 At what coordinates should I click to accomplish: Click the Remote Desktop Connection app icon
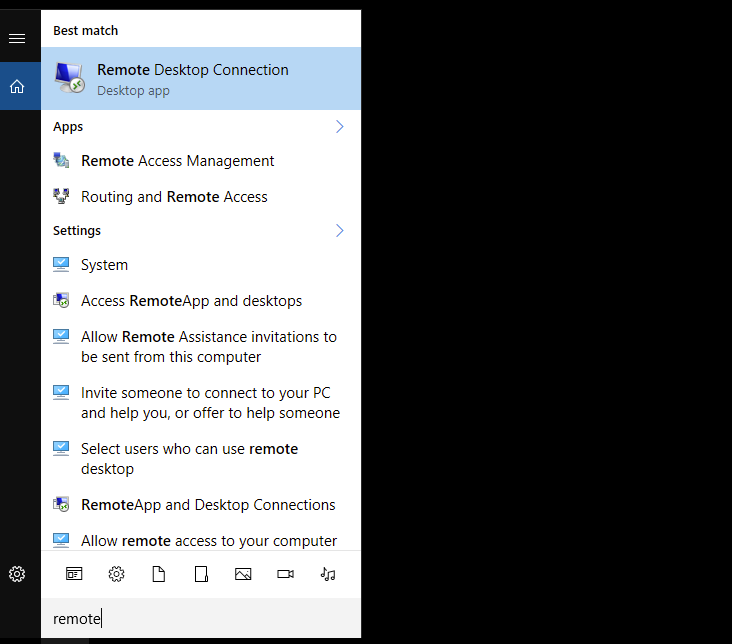pyautogui.click(x=70, y=78)
